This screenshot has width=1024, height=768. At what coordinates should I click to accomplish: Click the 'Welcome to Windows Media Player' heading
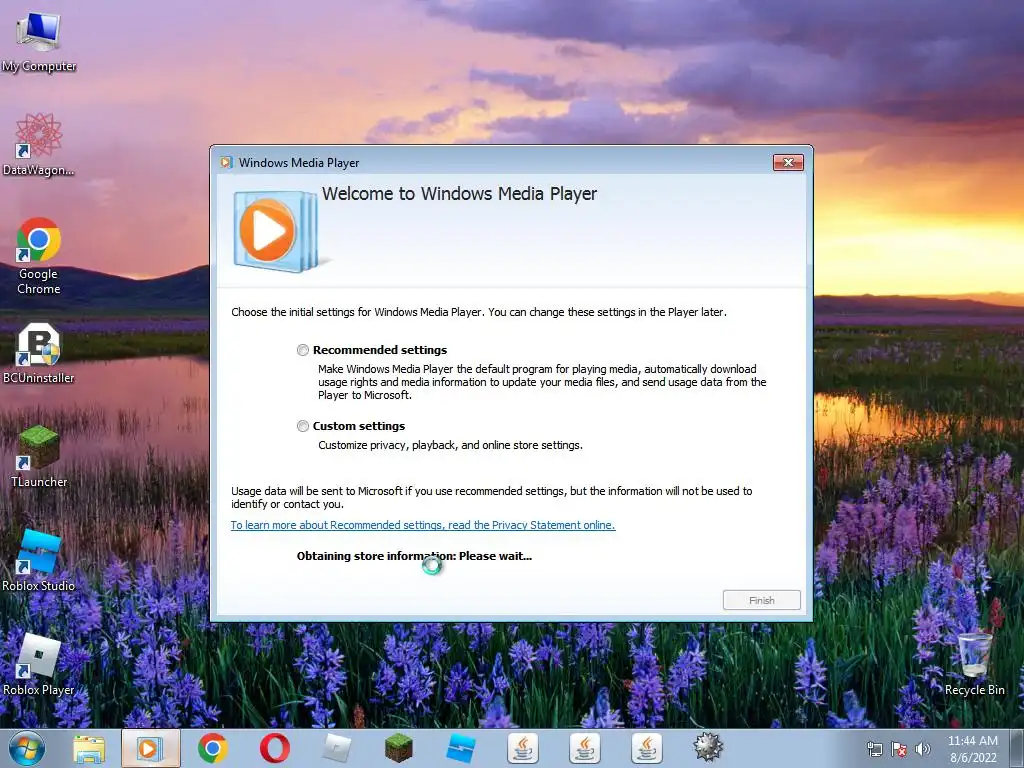(x=459, y=194)
